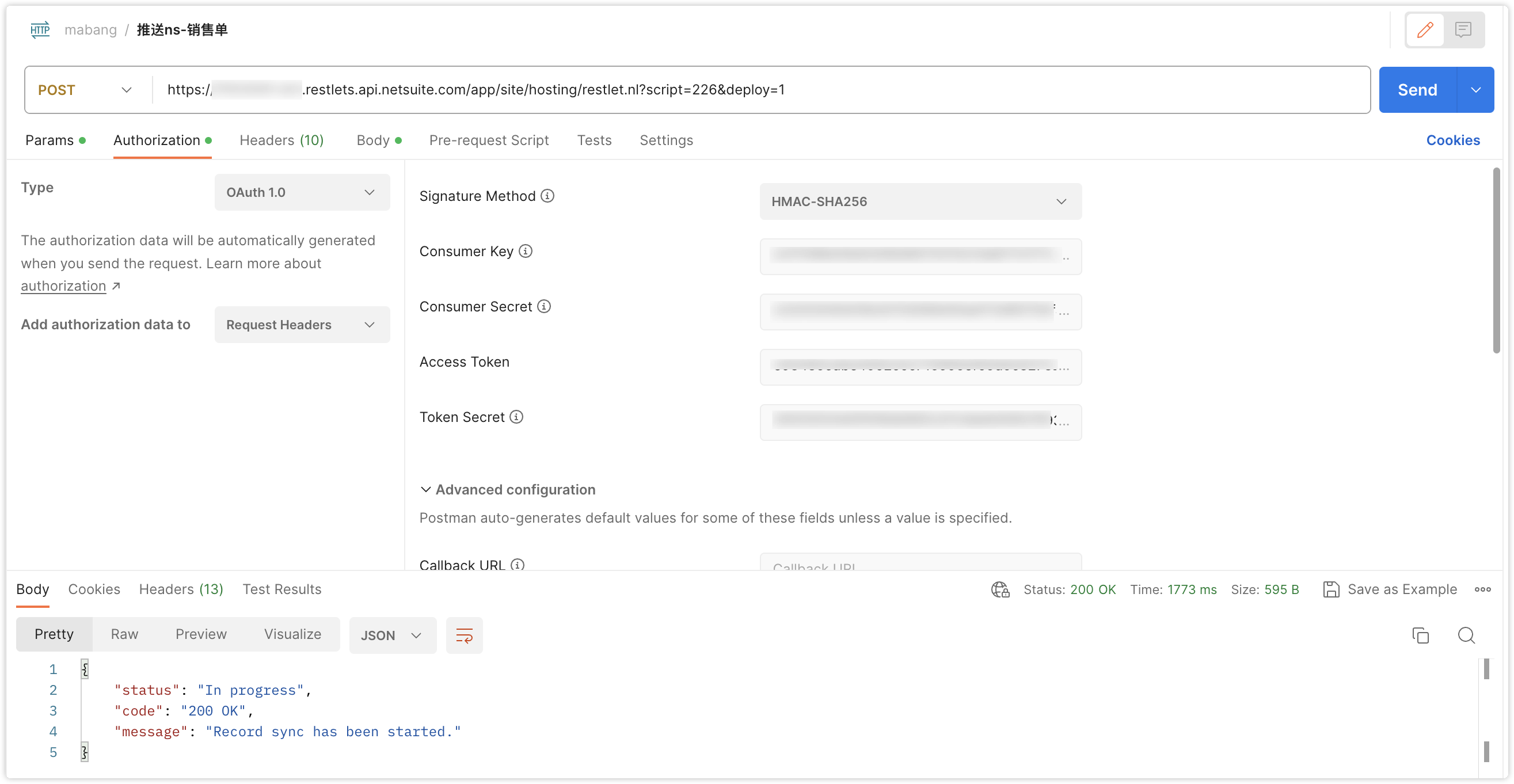
Task: Open the Request Headers dropdown
Action: point(302,325)
